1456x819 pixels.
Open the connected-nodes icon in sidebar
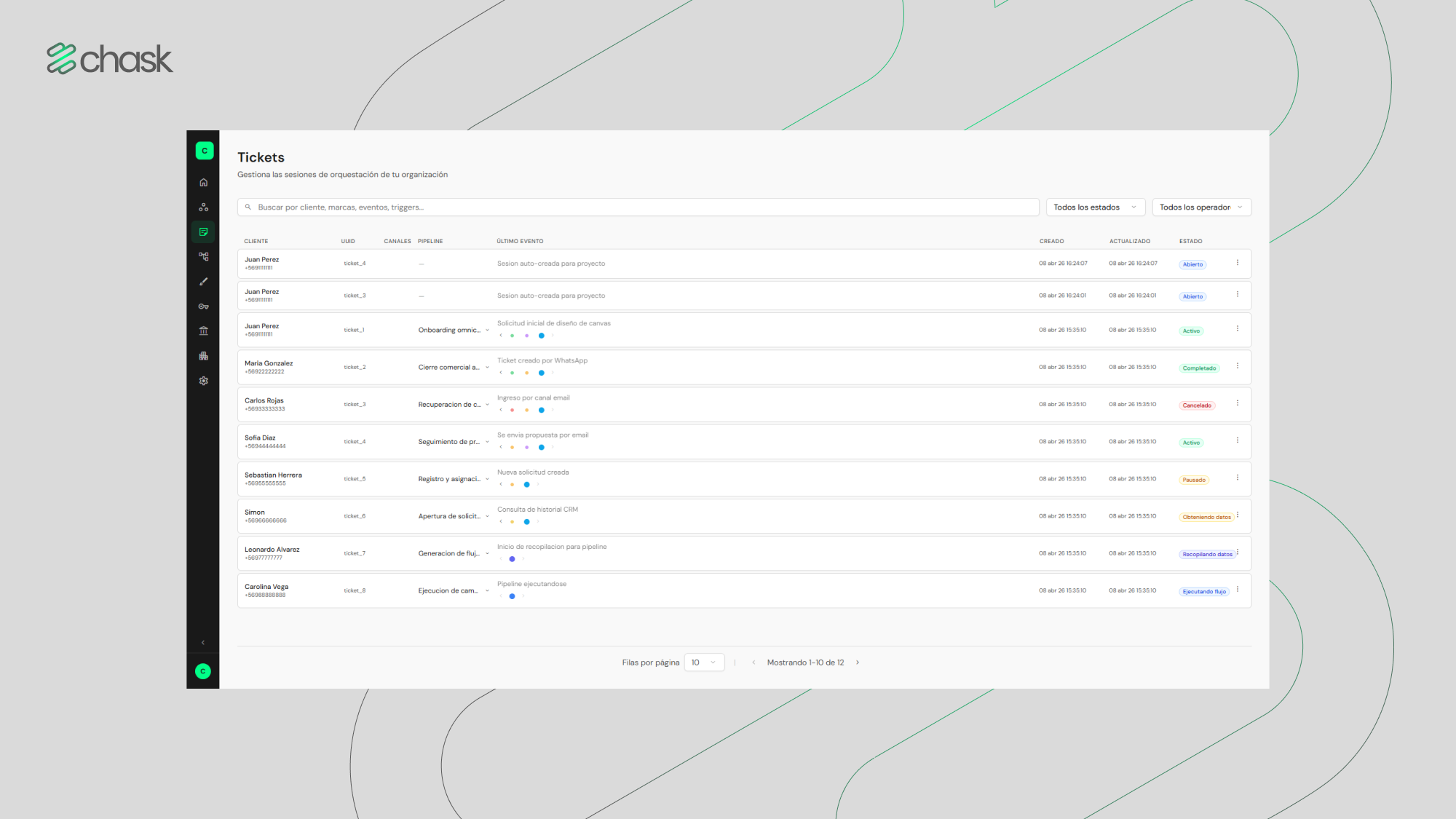204,207
